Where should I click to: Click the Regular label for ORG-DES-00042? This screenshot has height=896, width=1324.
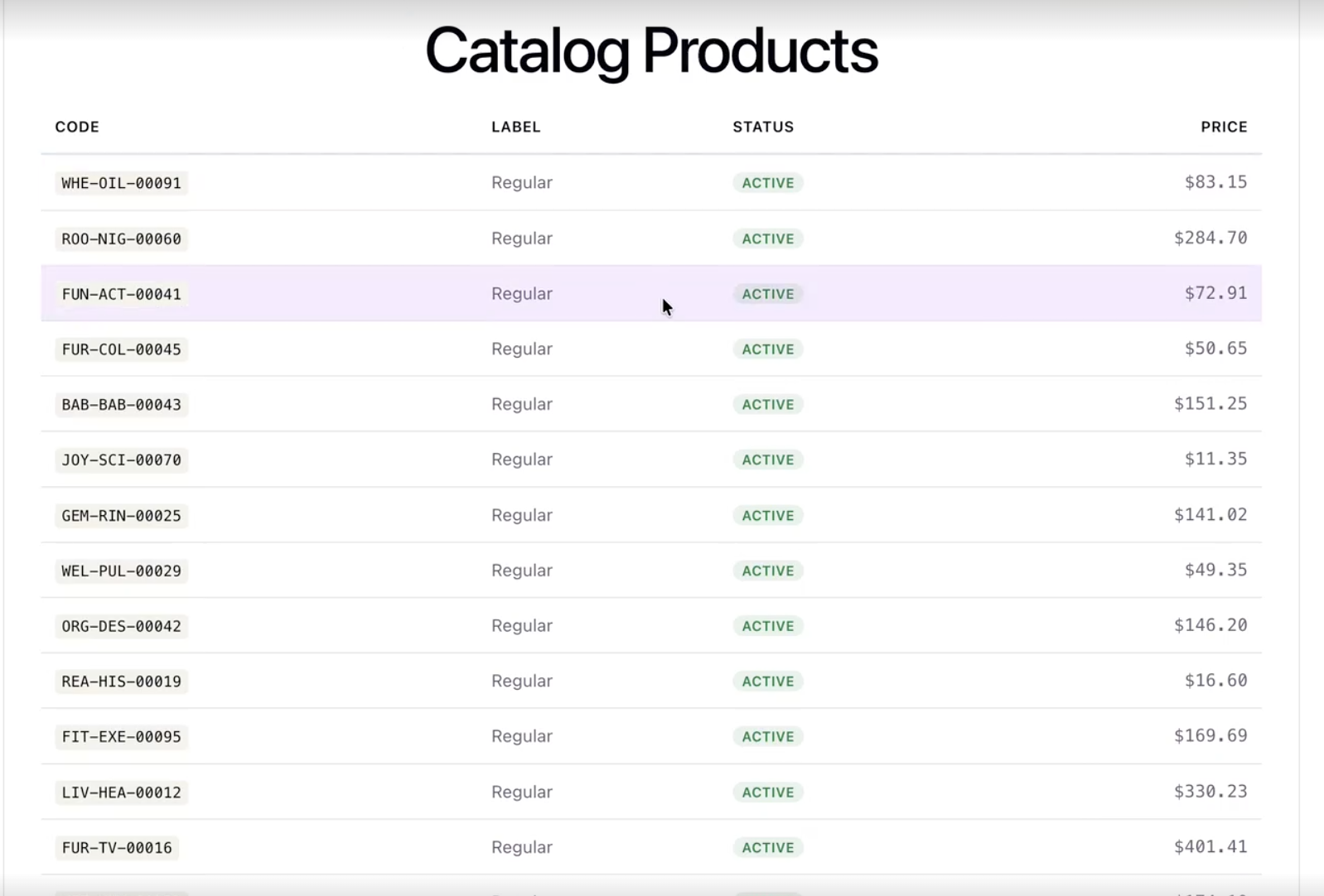[521, 626]
